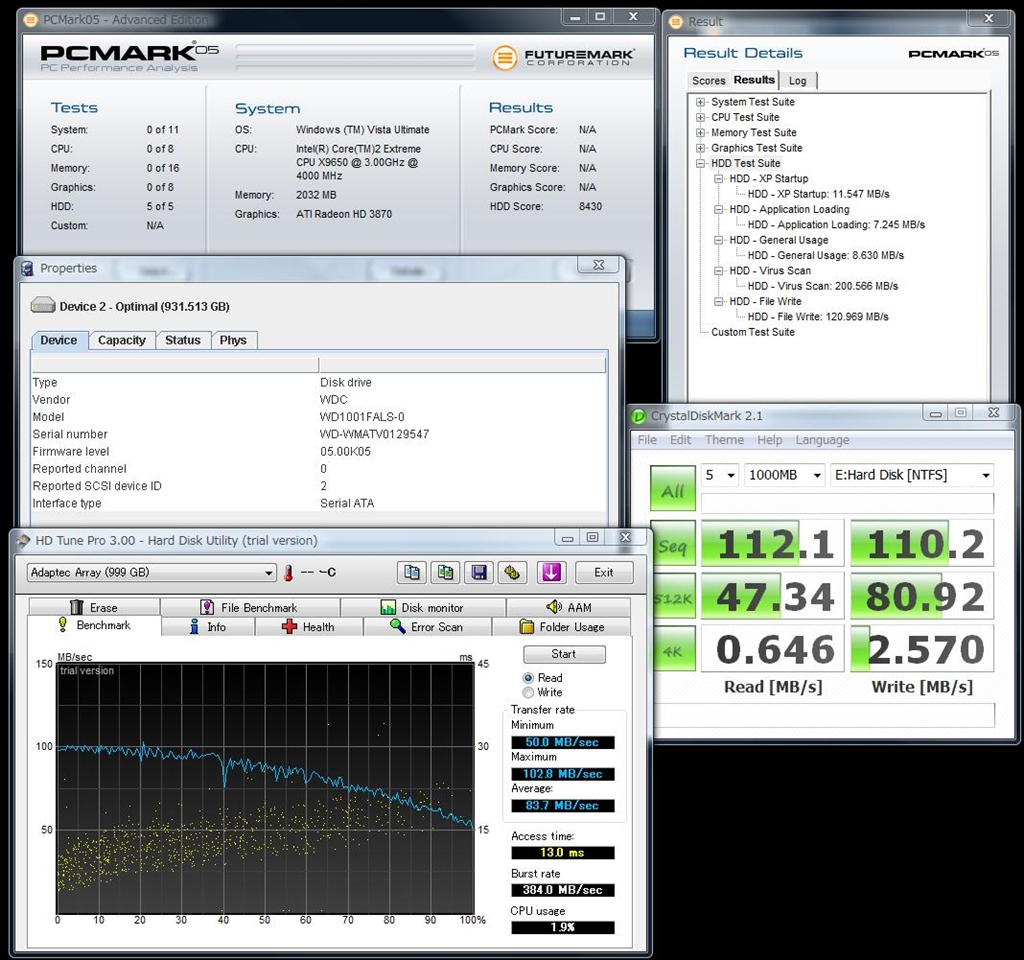Open the Theme menu in CrystalDiskMark
Viewport: 1024px width, 960px height.
[724, 440]
